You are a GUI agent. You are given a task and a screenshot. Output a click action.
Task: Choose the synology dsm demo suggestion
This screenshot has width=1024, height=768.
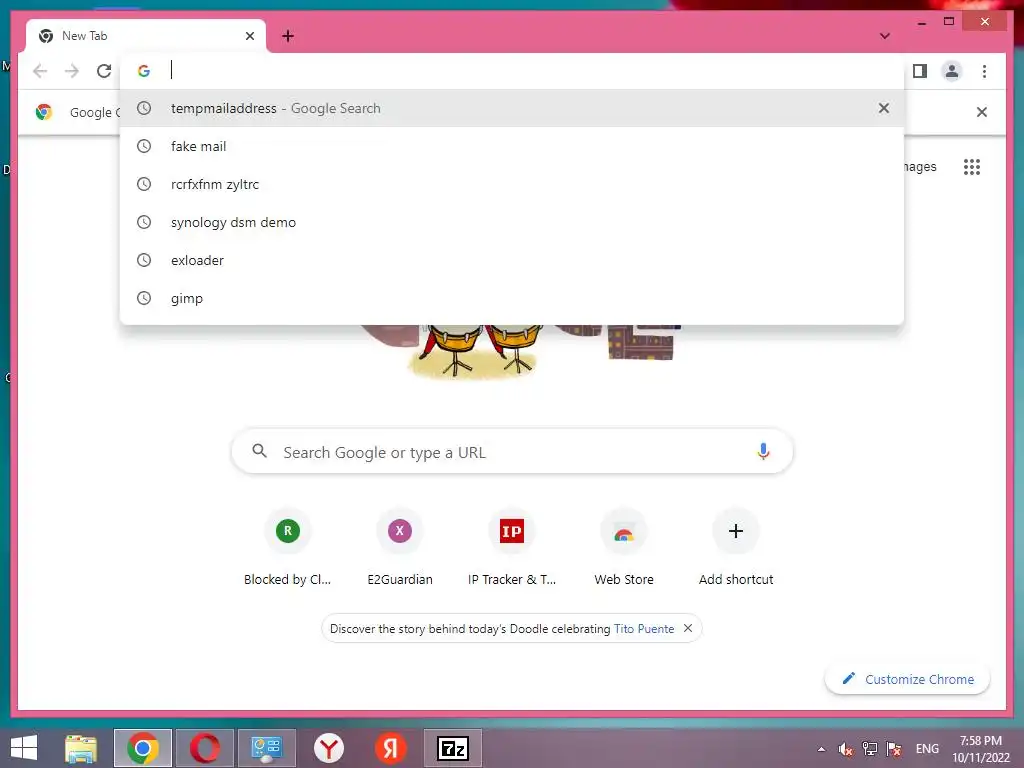pos(512,222)
